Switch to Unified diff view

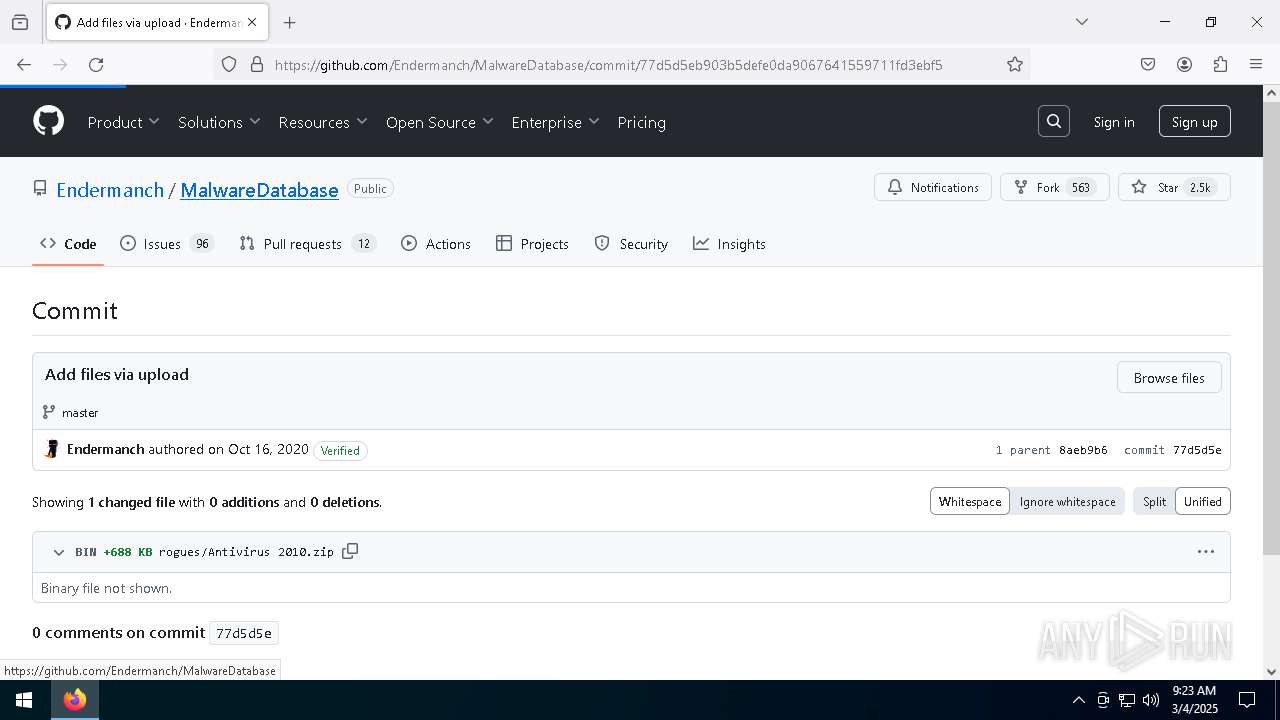[x=1203, y=501]
